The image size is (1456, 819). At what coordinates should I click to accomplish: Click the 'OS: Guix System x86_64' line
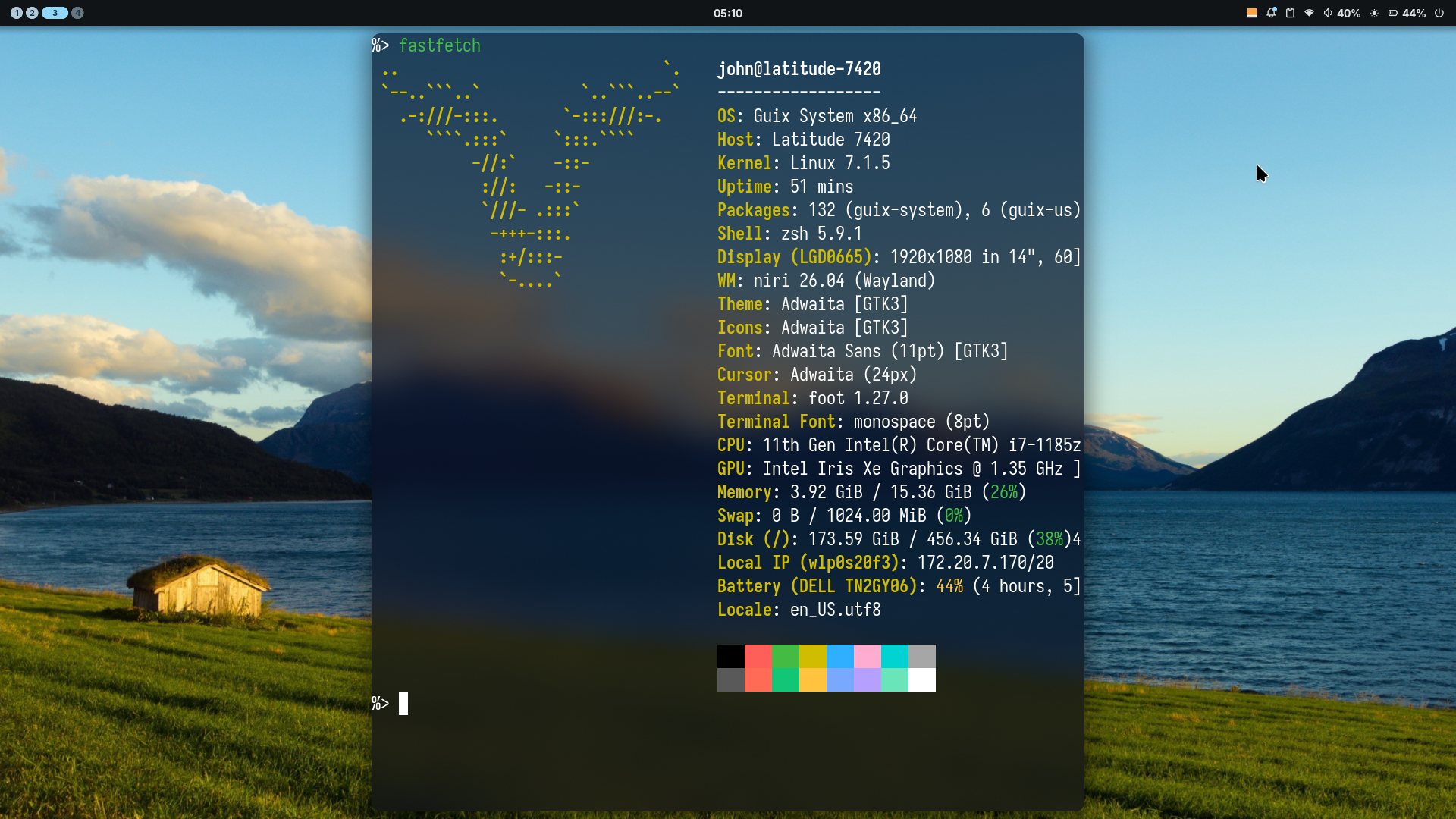817,116
